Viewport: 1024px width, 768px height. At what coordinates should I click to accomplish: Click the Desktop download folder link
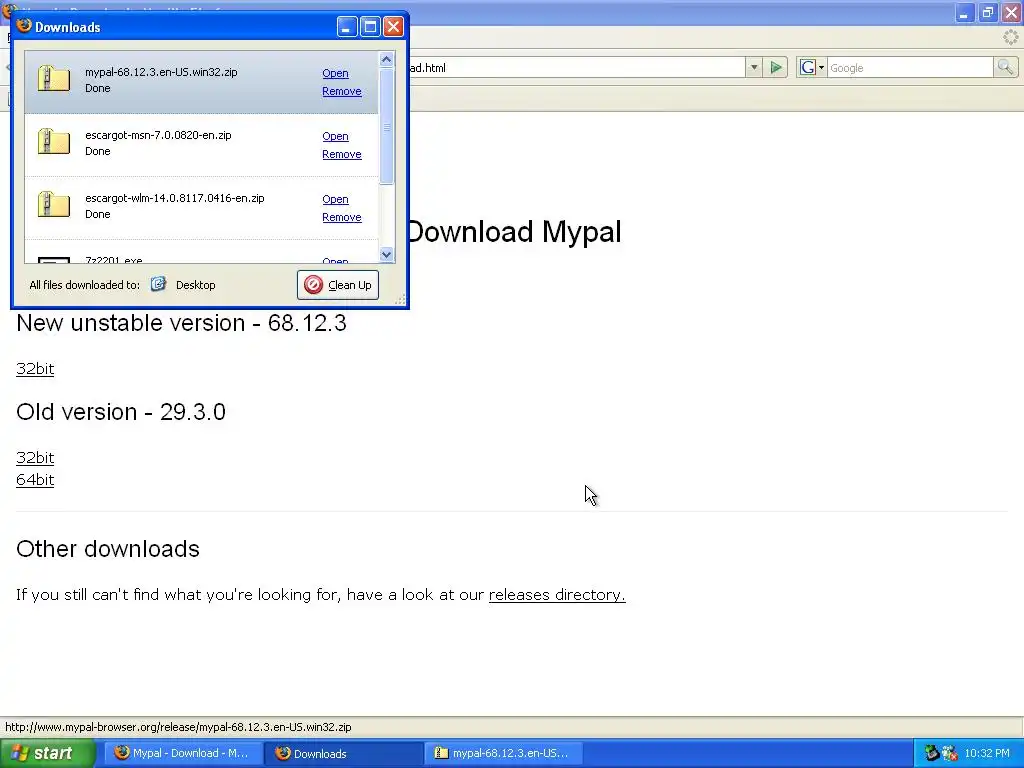[x=195, y=285]
